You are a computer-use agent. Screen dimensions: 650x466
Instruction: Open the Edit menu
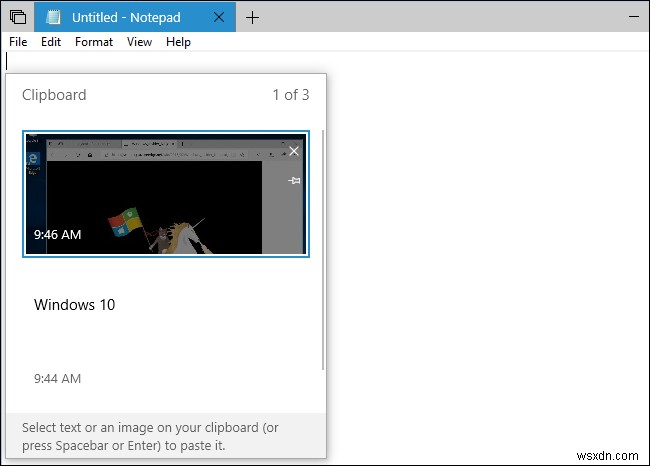pyautogui.click(x=51, y=42)
